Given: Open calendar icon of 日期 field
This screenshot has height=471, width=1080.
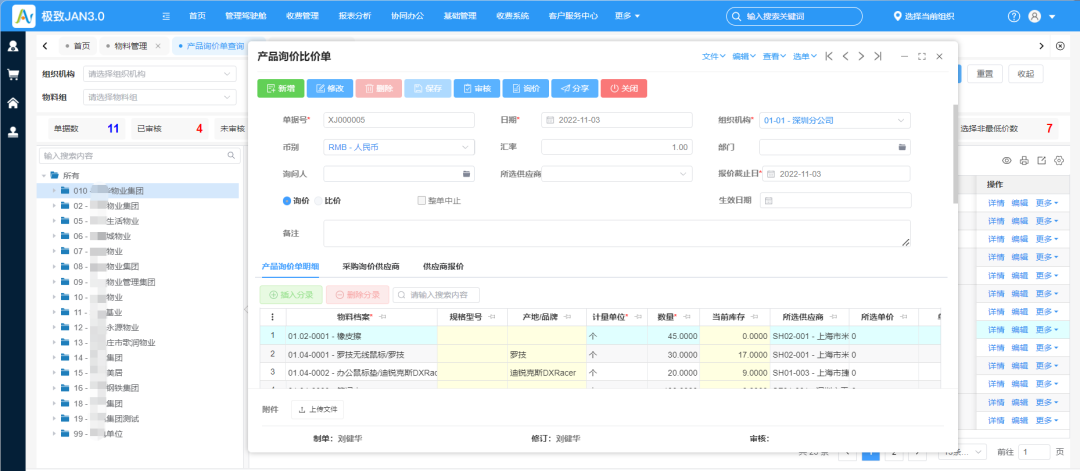Looking at the screenshot, I should click(550, 121).
